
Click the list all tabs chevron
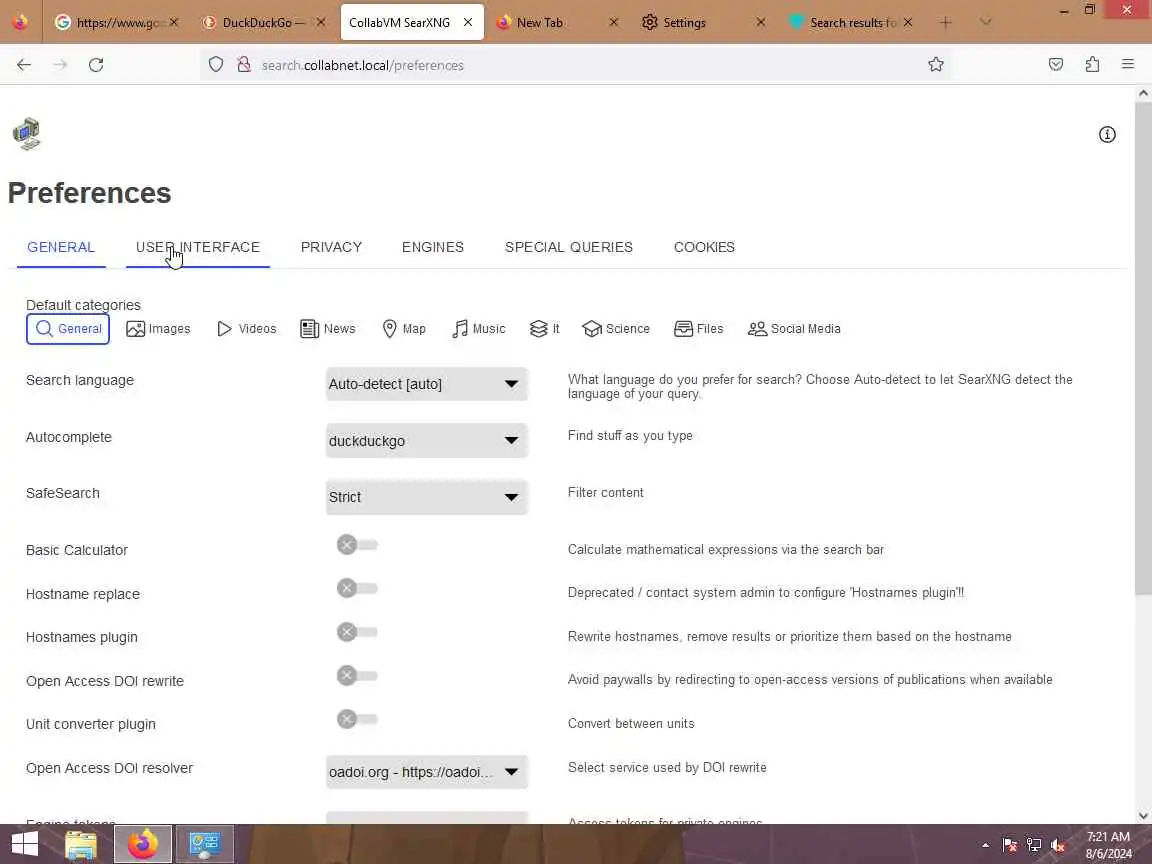click(x=985, y=23)
